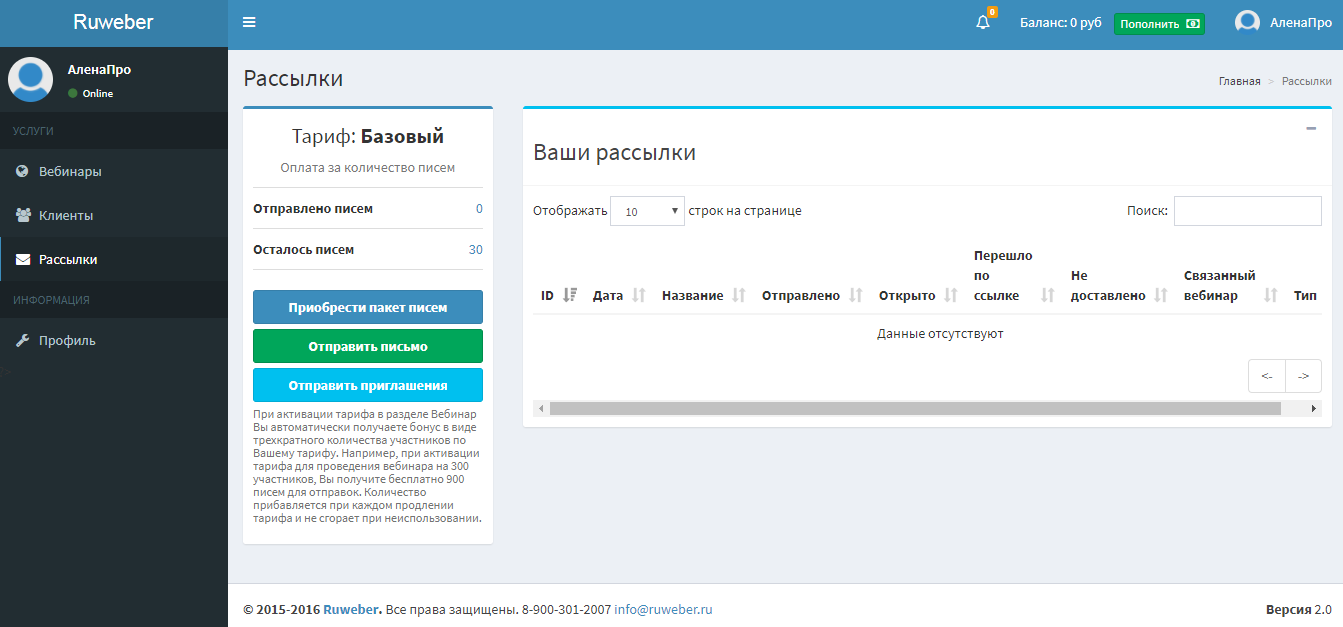Click globe icon next to Вебинары
This screenshot has width=1343, height=627.
pyautogui.click(x=22, y=171)
